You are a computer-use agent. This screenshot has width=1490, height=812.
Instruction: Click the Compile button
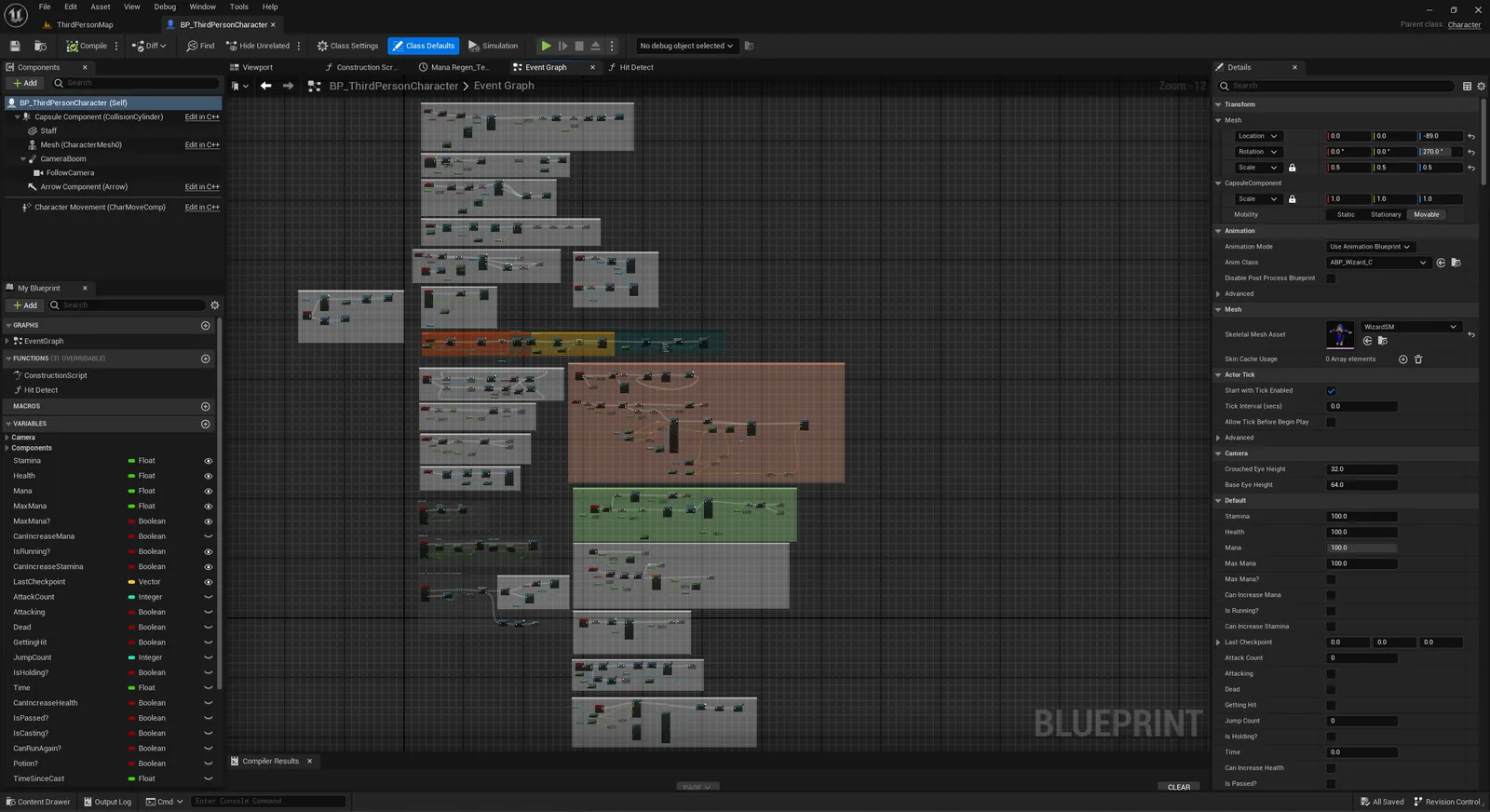pos(88,46)
